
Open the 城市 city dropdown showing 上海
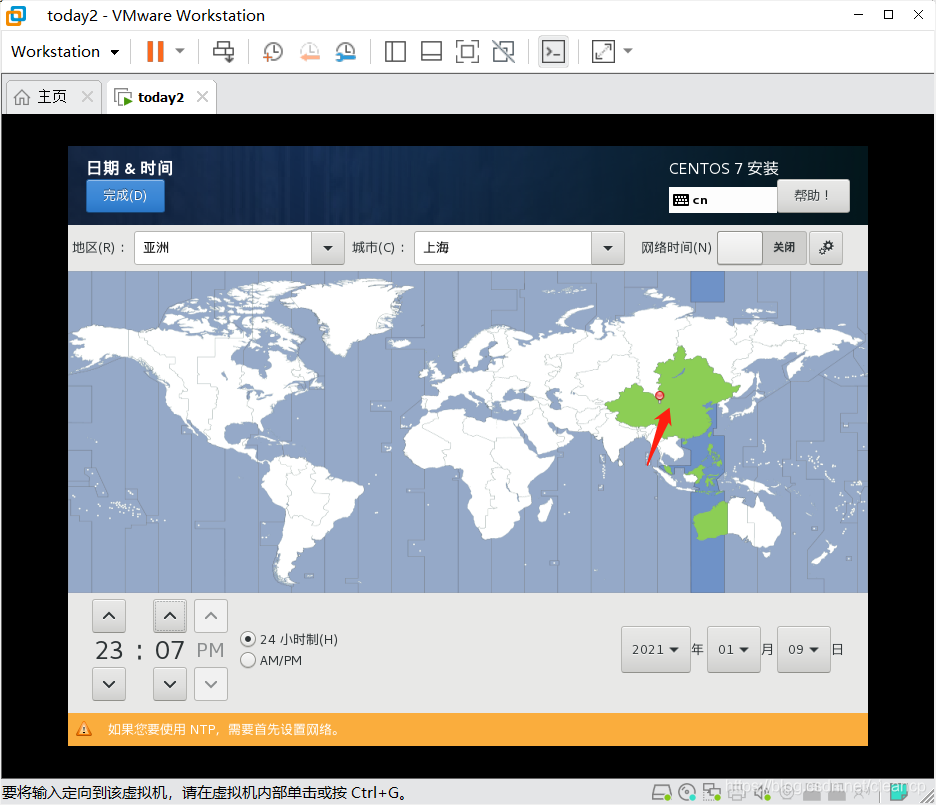(519, 248)
